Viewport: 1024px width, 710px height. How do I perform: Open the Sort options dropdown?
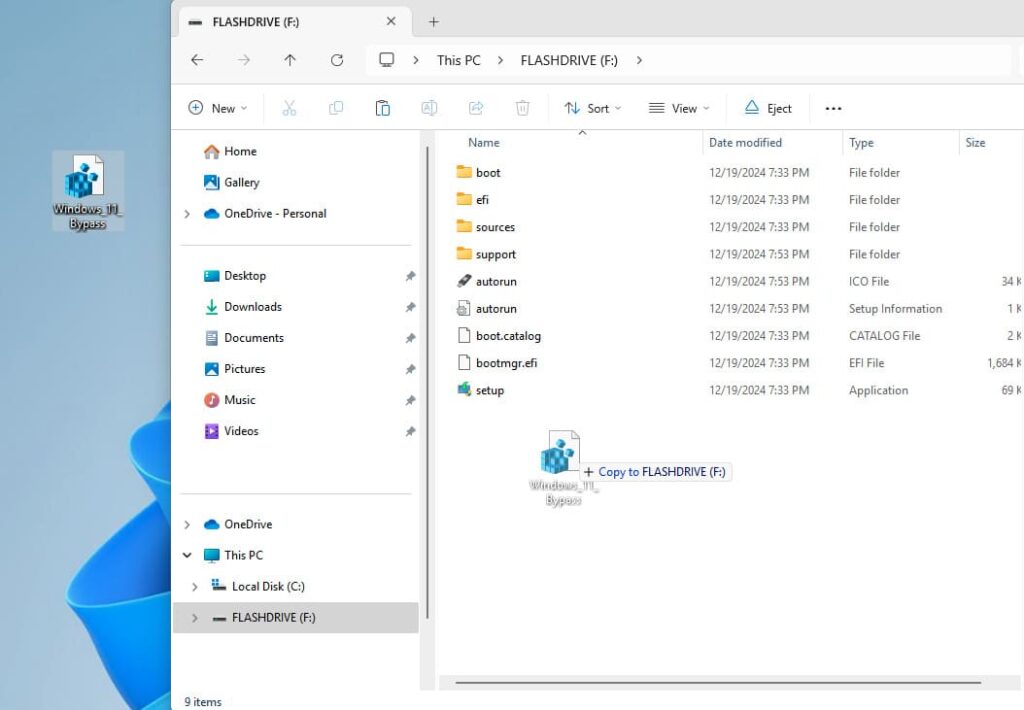tap(592, 108)
